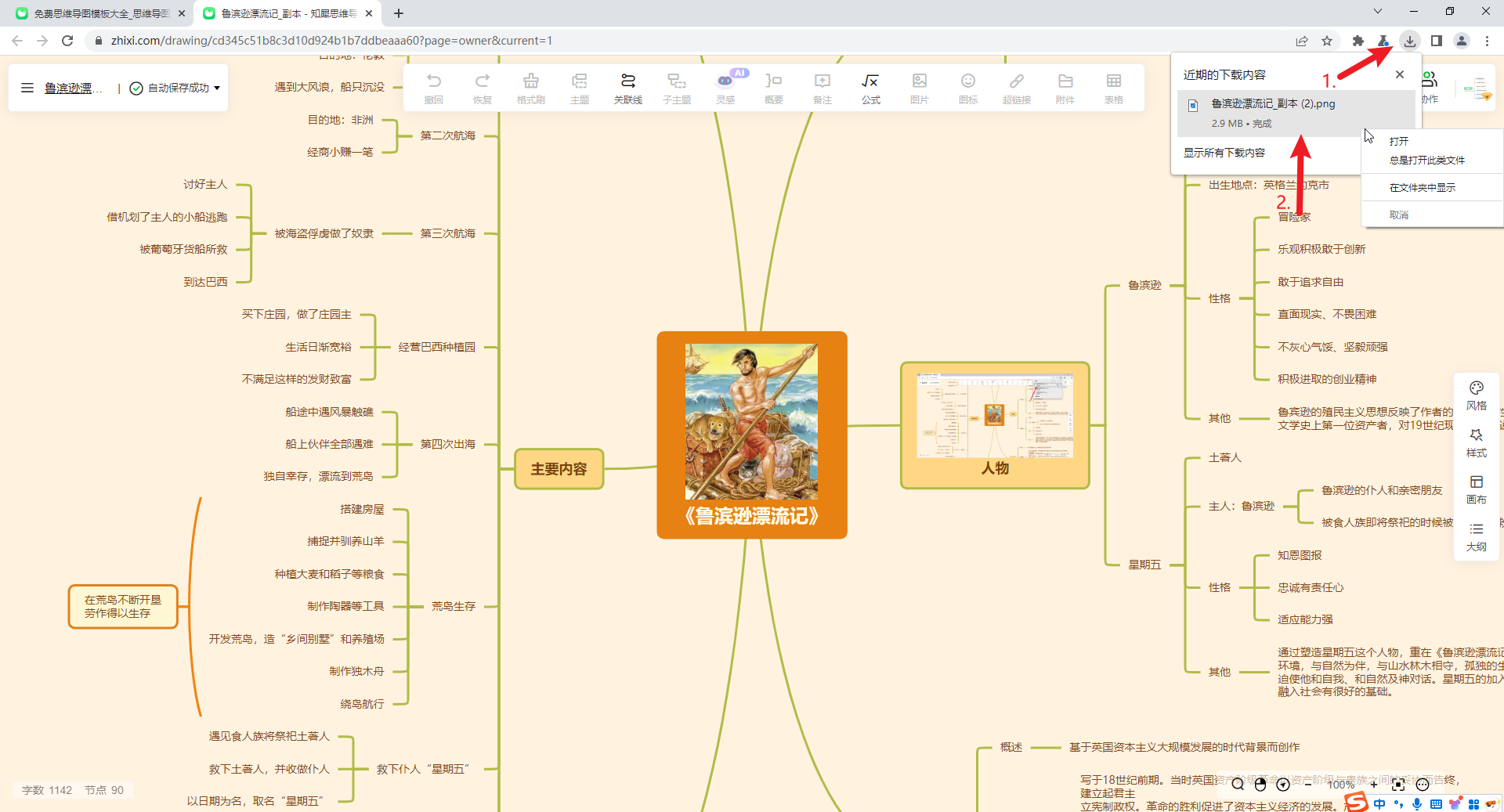Select the 人物 node with thumbnail
Viewport: 1504px width, 812px height.
coord(995,425)
